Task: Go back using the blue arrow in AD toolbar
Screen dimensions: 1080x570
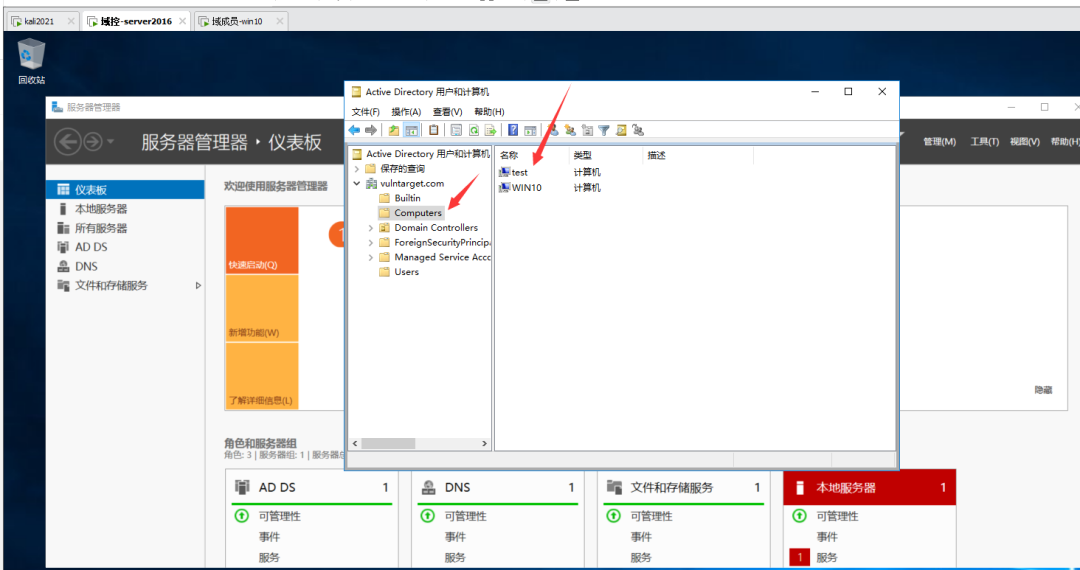Action: coord(354,130)
